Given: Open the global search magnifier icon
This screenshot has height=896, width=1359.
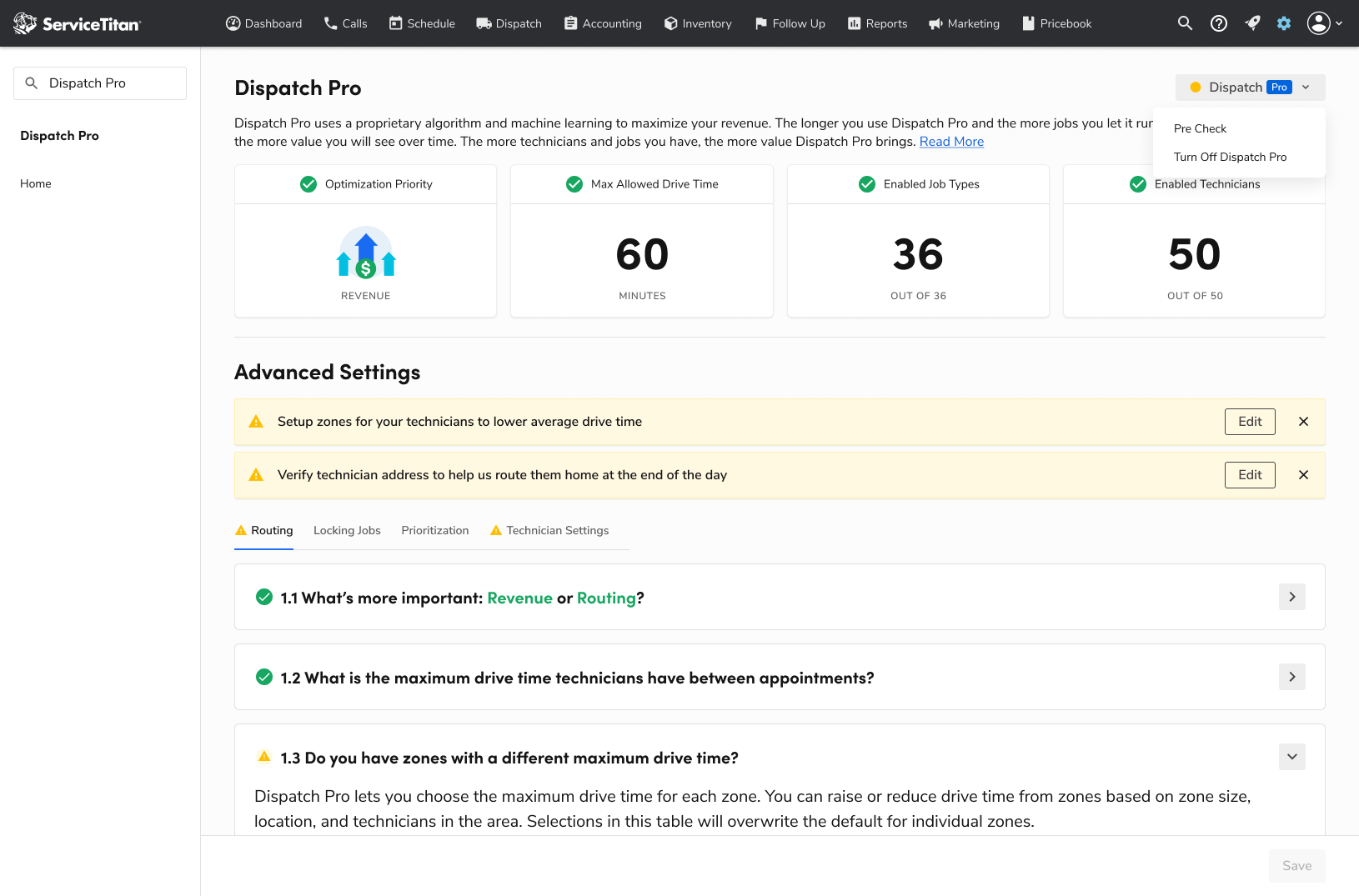Looking at the screenshot, I should pos(1185,23).
